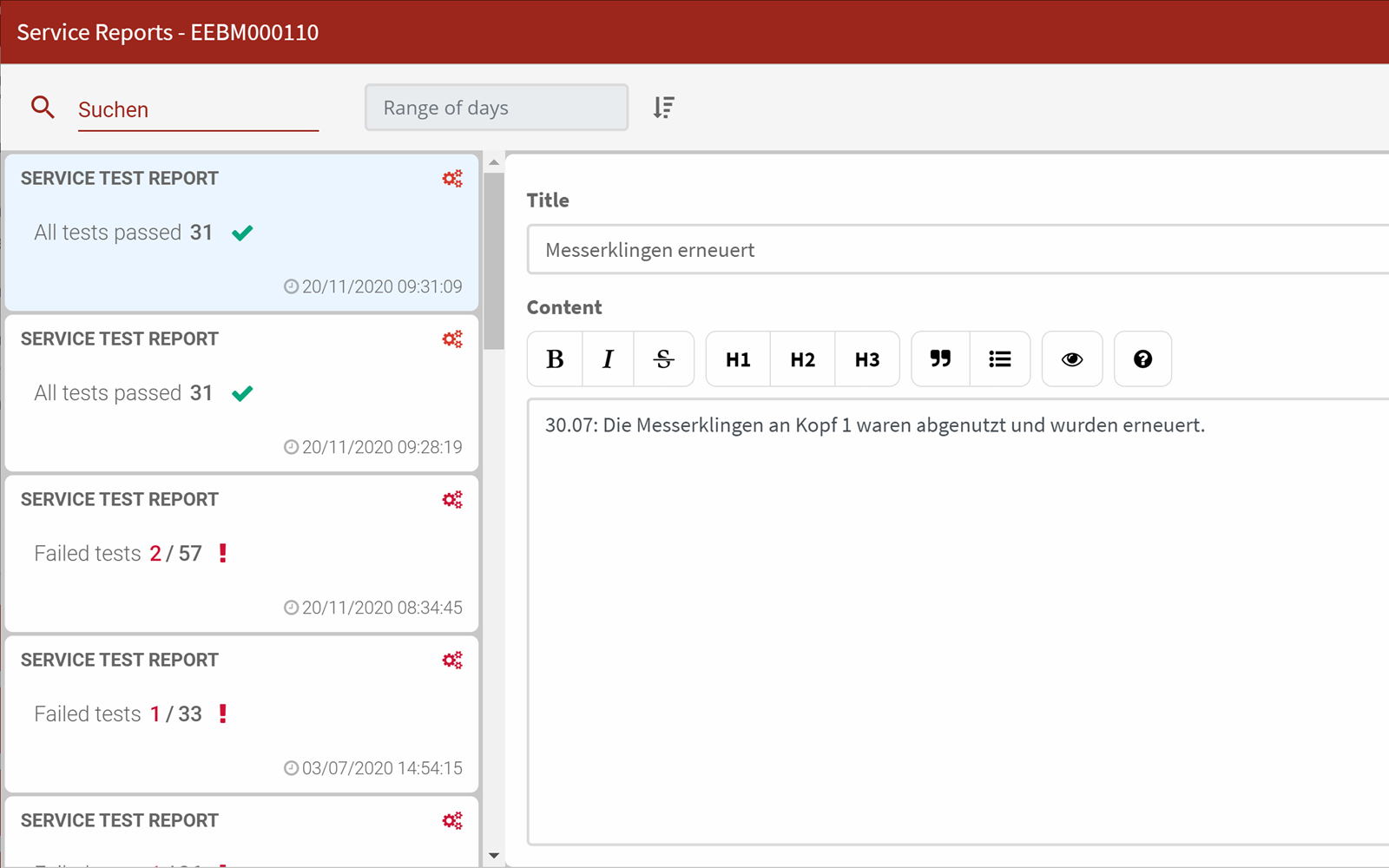This screenshot has width=1389, height=868.
Task: Insert an H3 heading
Action: coord(866,359)
